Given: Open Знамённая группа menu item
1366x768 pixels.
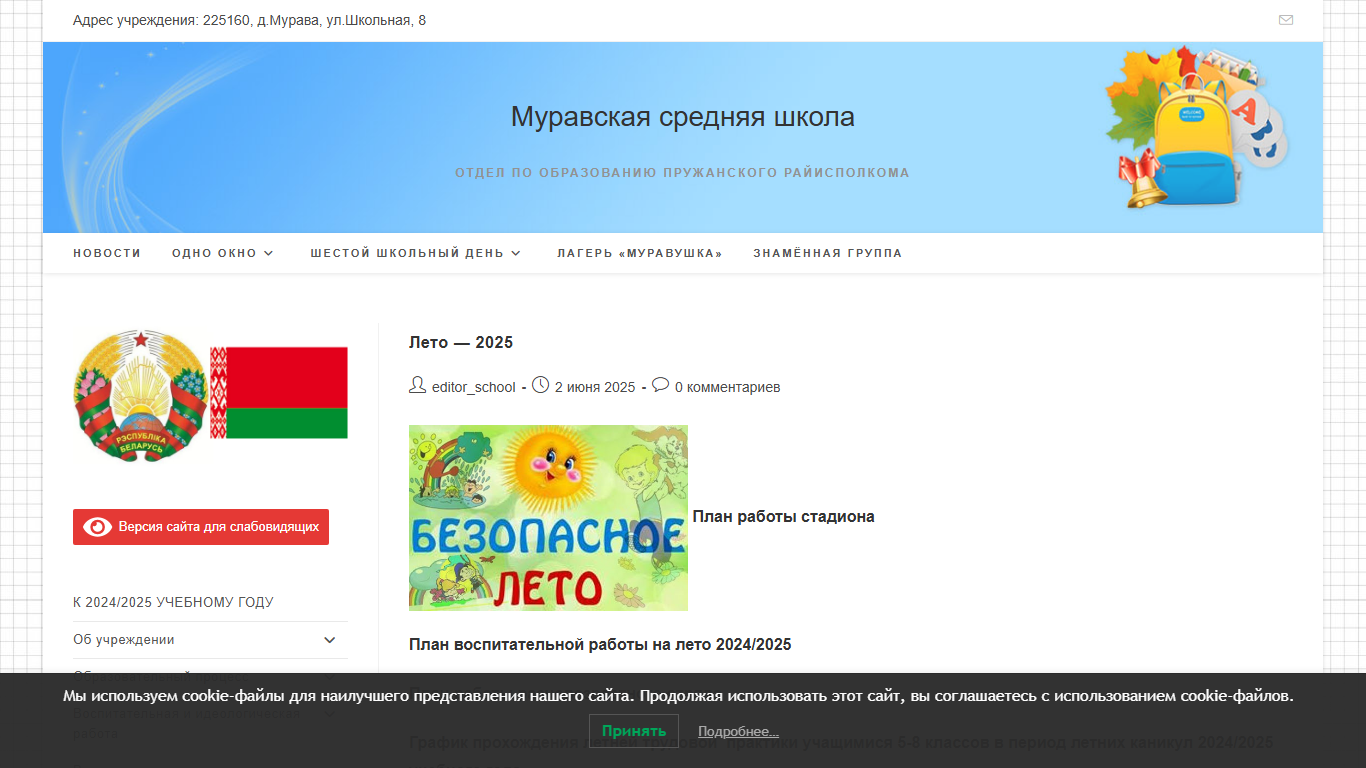Looking at the screenshot, I should tap(828, 253).
